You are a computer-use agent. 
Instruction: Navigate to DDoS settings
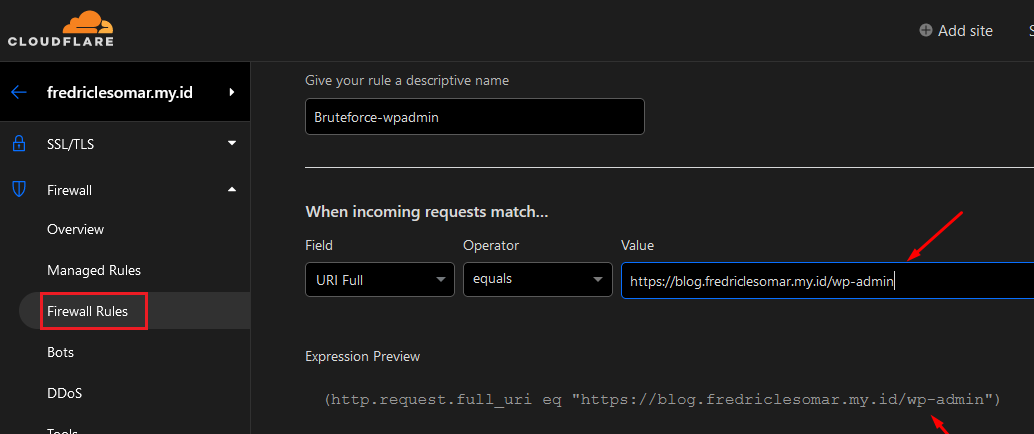click(x=62, y=393)
